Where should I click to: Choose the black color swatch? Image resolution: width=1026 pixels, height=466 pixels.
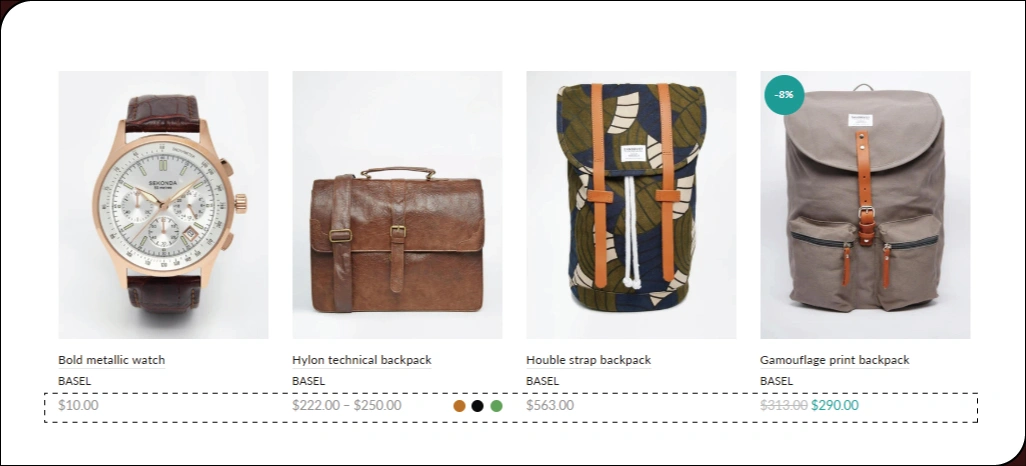click(478, 406)
